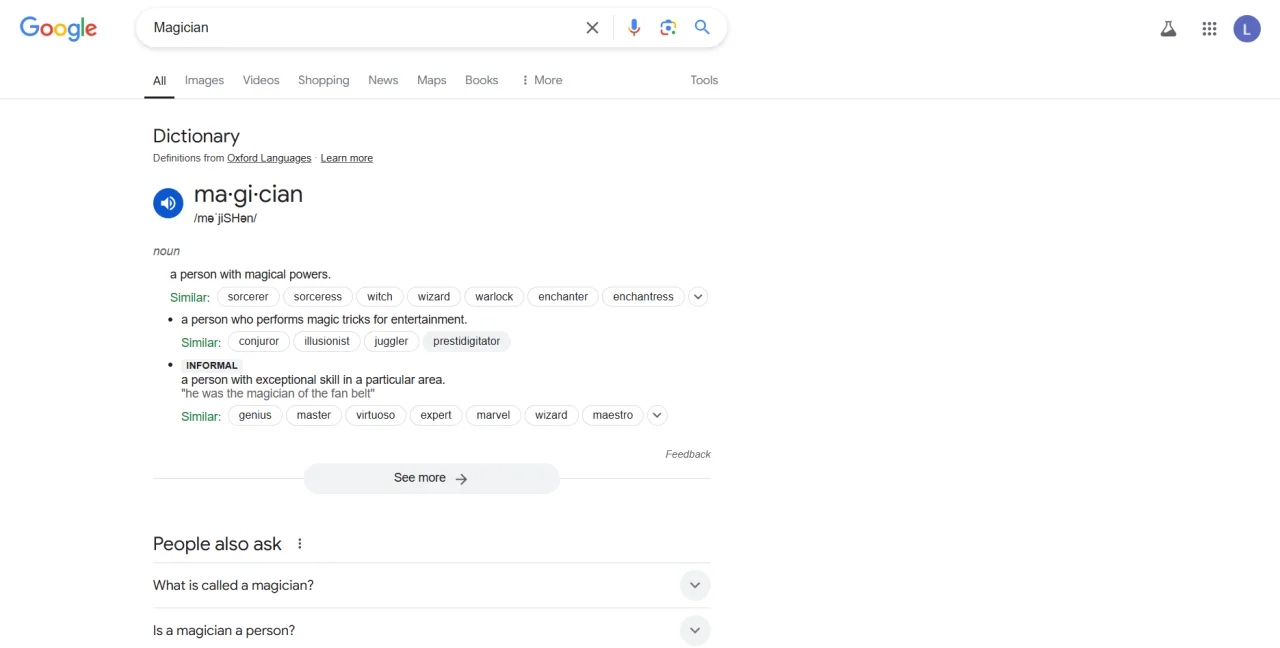1280x648 pixels.
Task: Click the example 'he was the magician of the fan belt'
Action: point(278,394)
